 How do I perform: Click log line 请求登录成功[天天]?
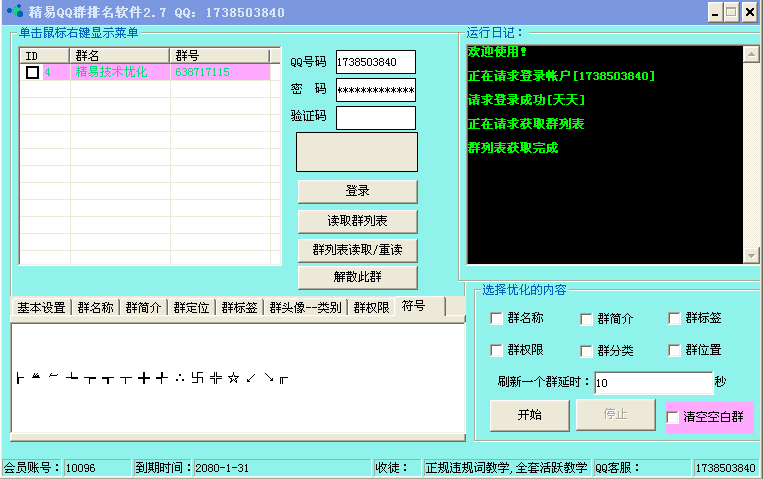tap(526, 100)
